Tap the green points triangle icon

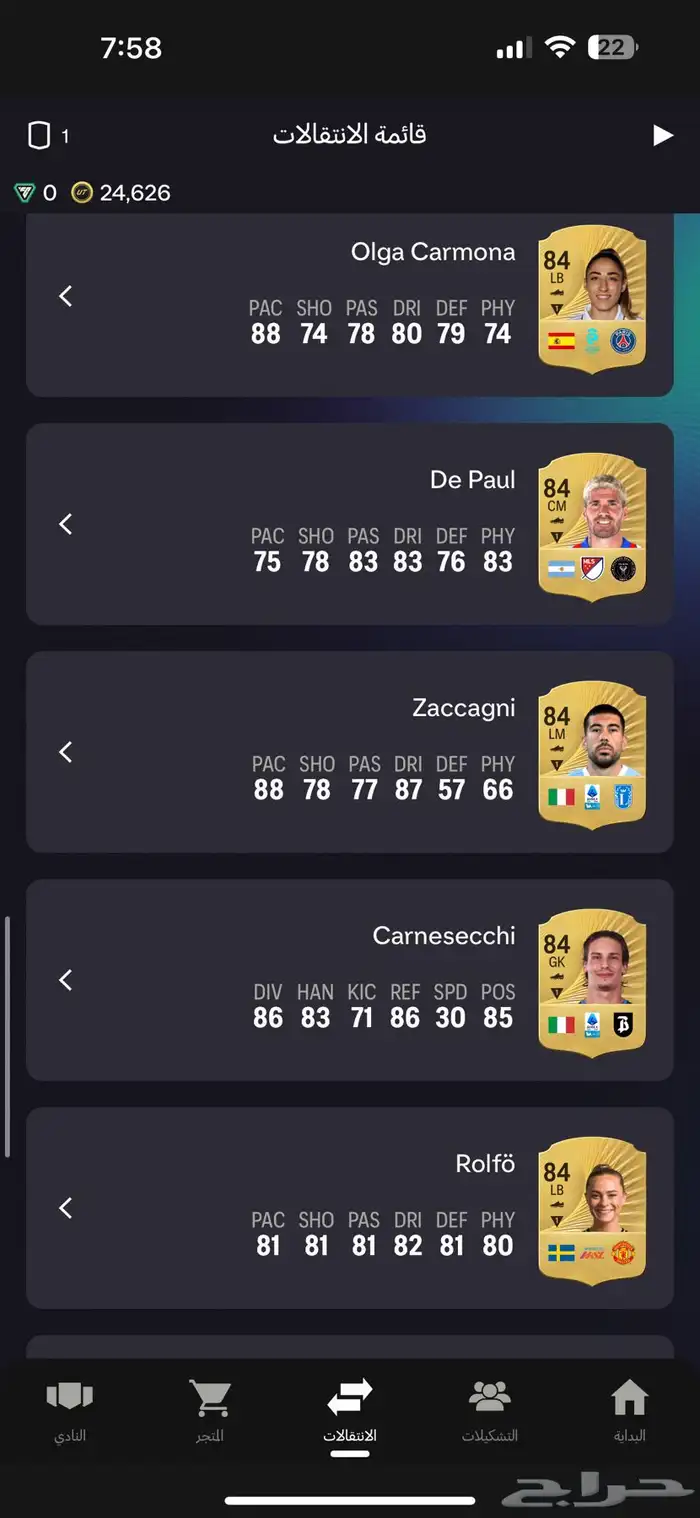(24, 193)
